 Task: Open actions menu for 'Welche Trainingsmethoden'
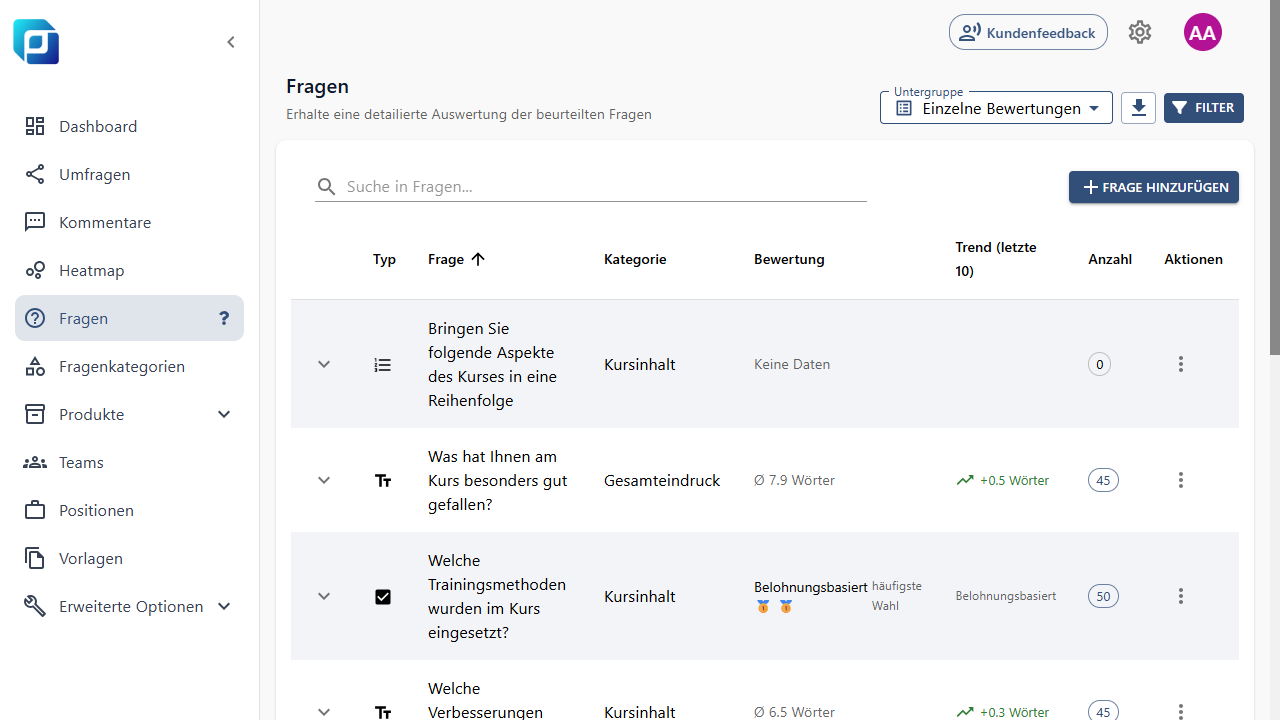(1181, 596)
